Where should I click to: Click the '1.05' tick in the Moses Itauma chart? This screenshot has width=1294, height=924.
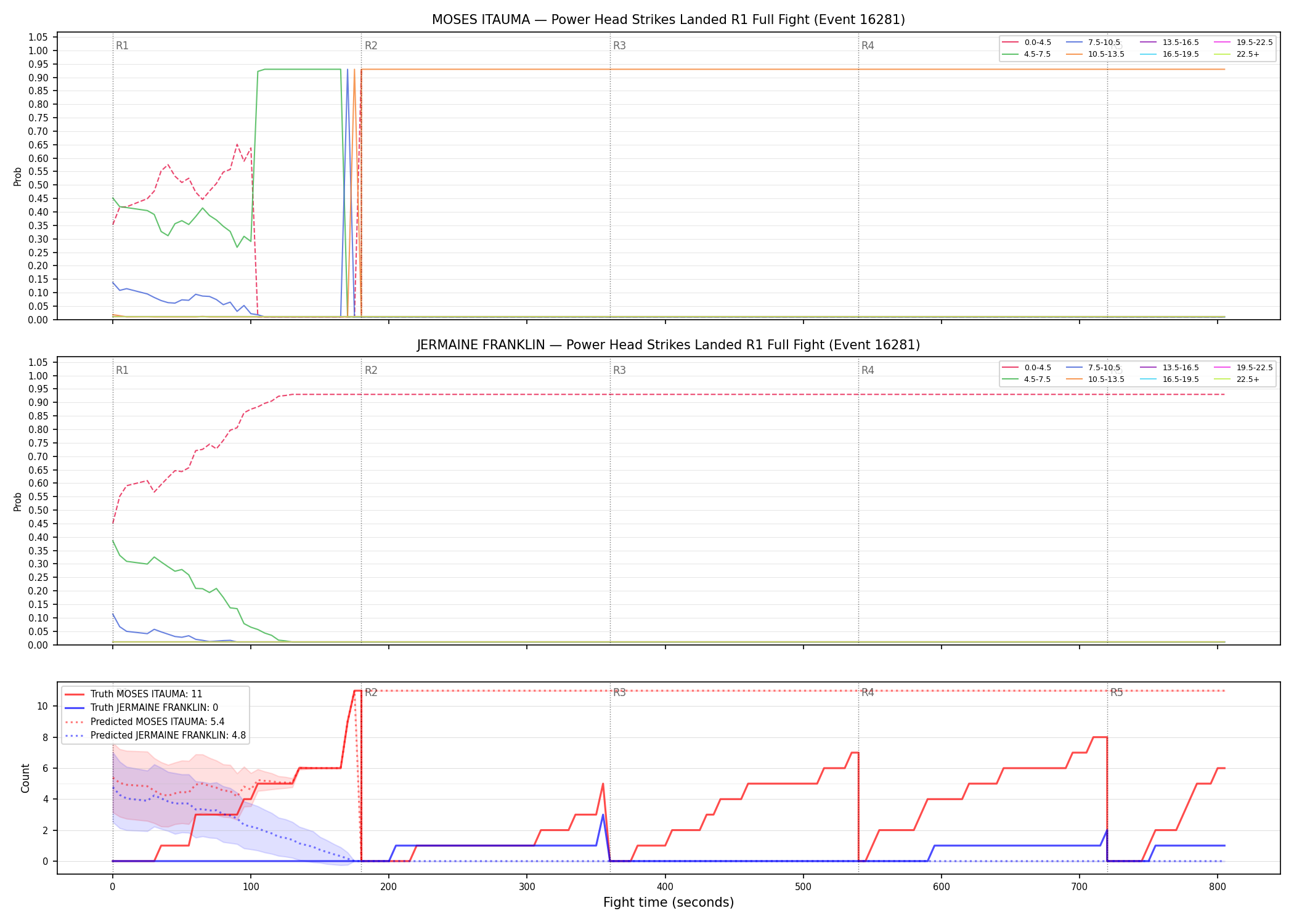coord(38,38)
